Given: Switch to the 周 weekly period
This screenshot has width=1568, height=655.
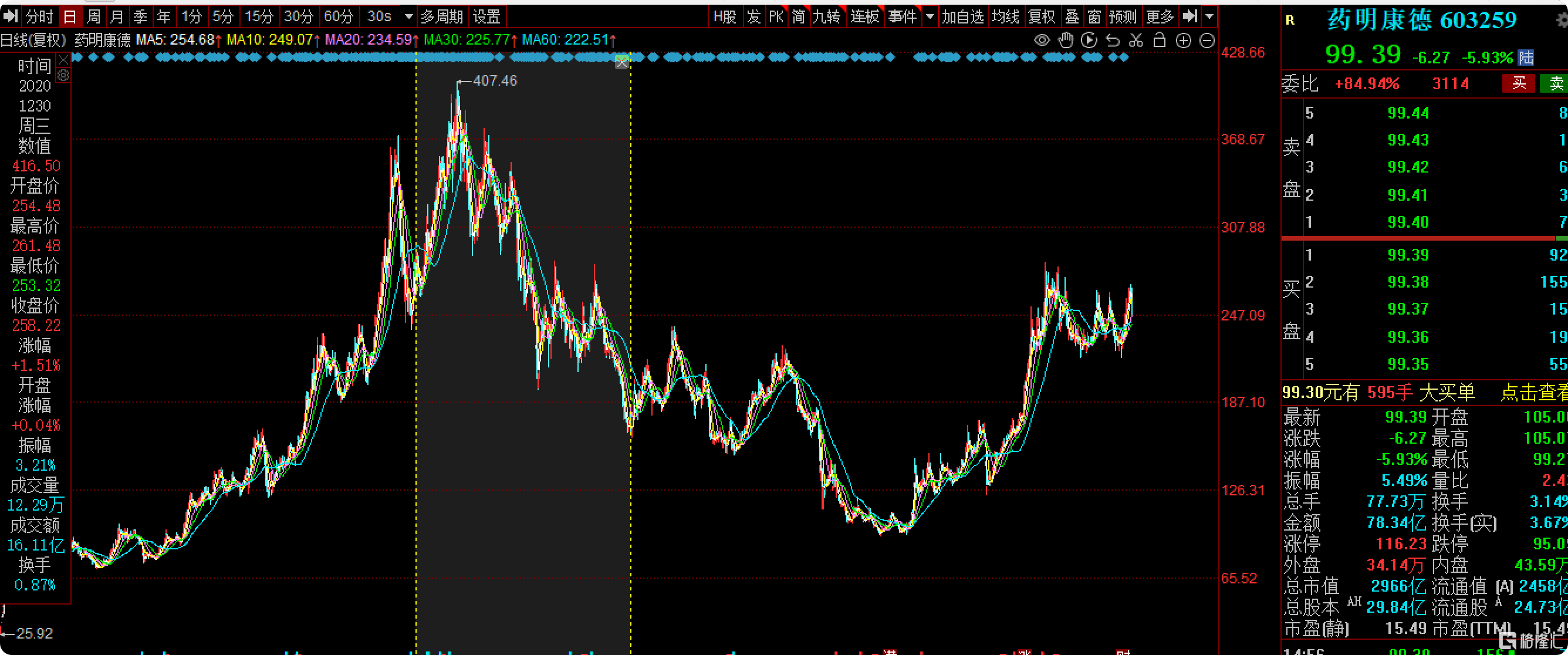Looking at the screenshot, I should click(x=94, y=16).
